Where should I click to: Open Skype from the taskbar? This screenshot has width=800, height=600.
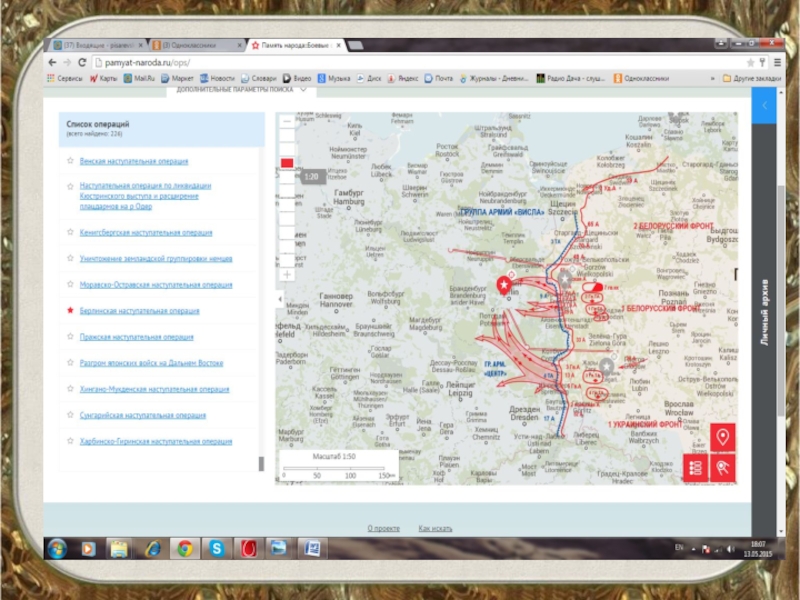(x=215, y=547)
